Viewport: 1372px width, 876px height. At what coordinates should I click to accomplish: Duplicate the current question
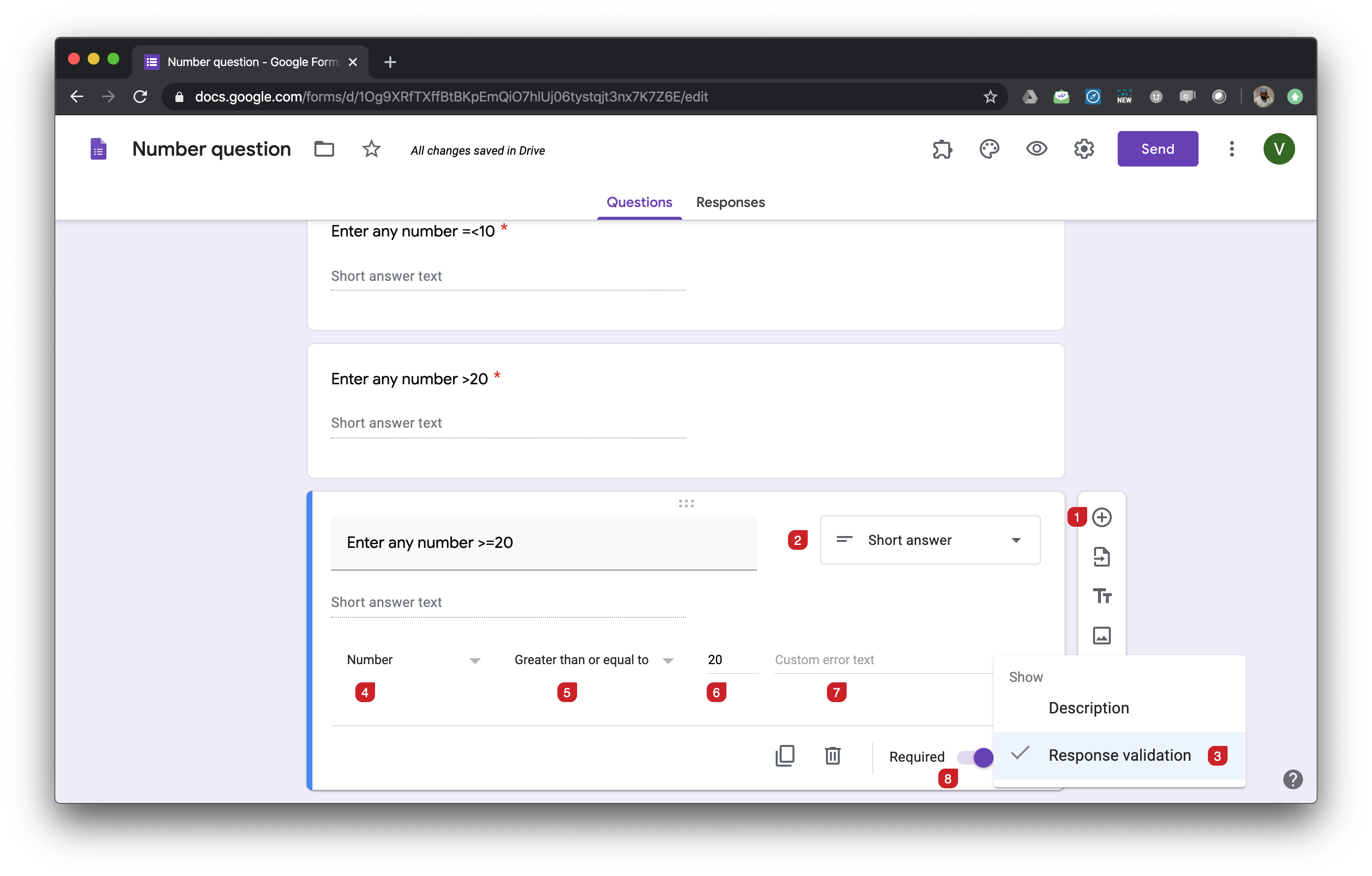785,756
